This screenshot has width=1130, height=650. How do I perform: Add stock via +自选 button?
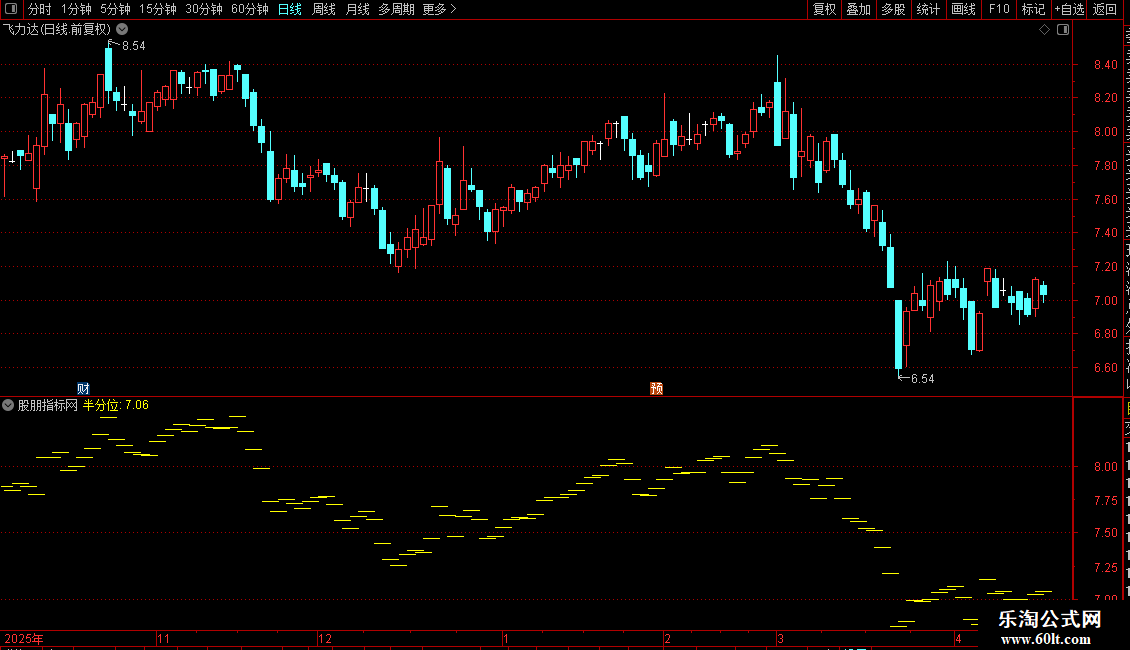click(1069, 9)
